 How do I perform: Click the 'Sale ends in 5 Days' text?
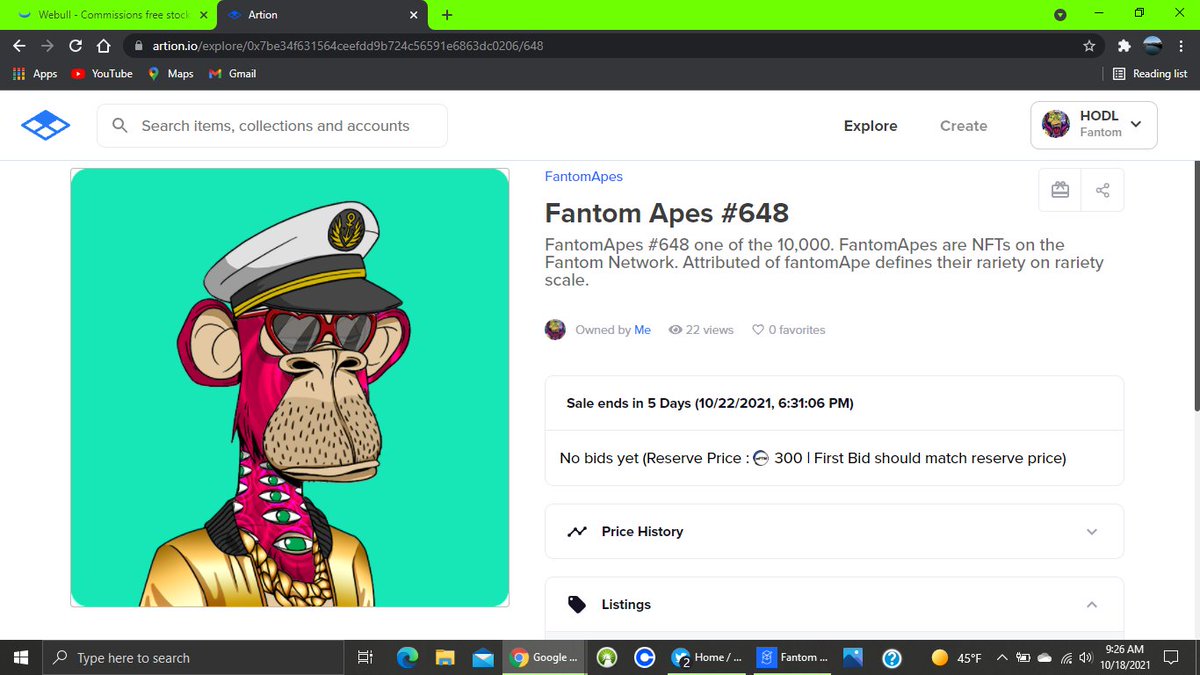click(x=710, y=403)
